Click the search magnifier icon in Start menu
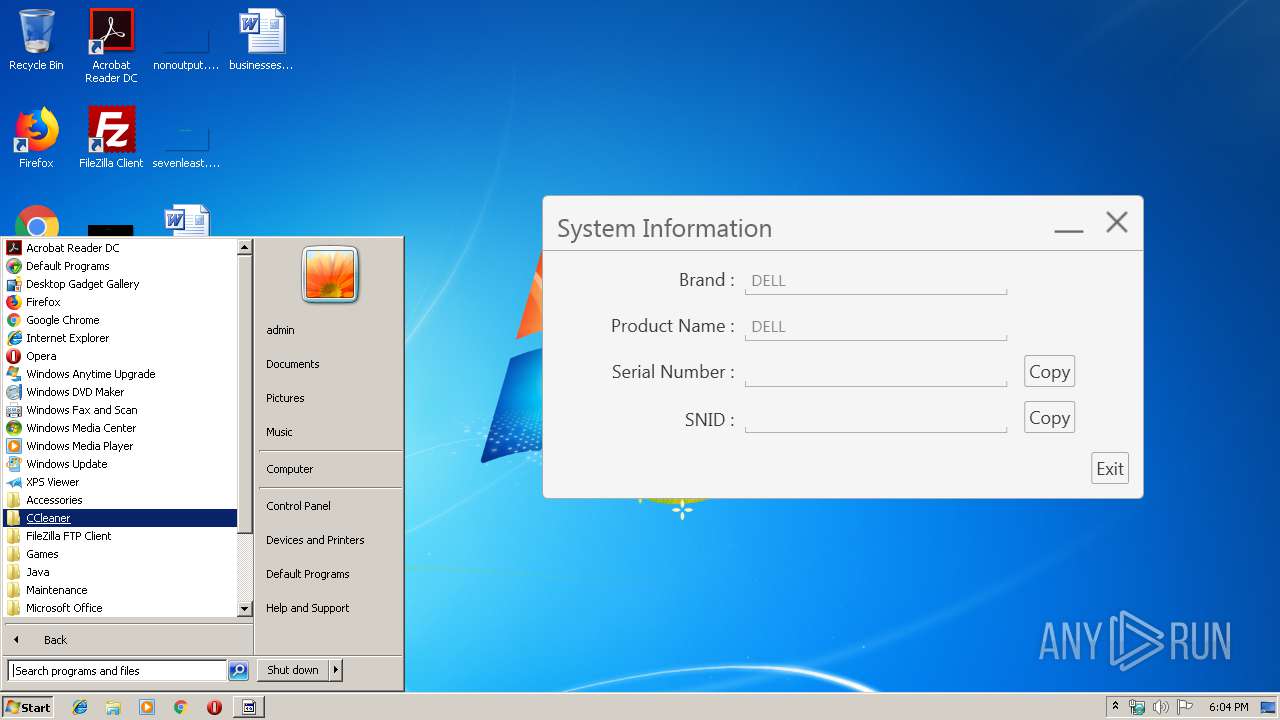 [x=238, y=671]
